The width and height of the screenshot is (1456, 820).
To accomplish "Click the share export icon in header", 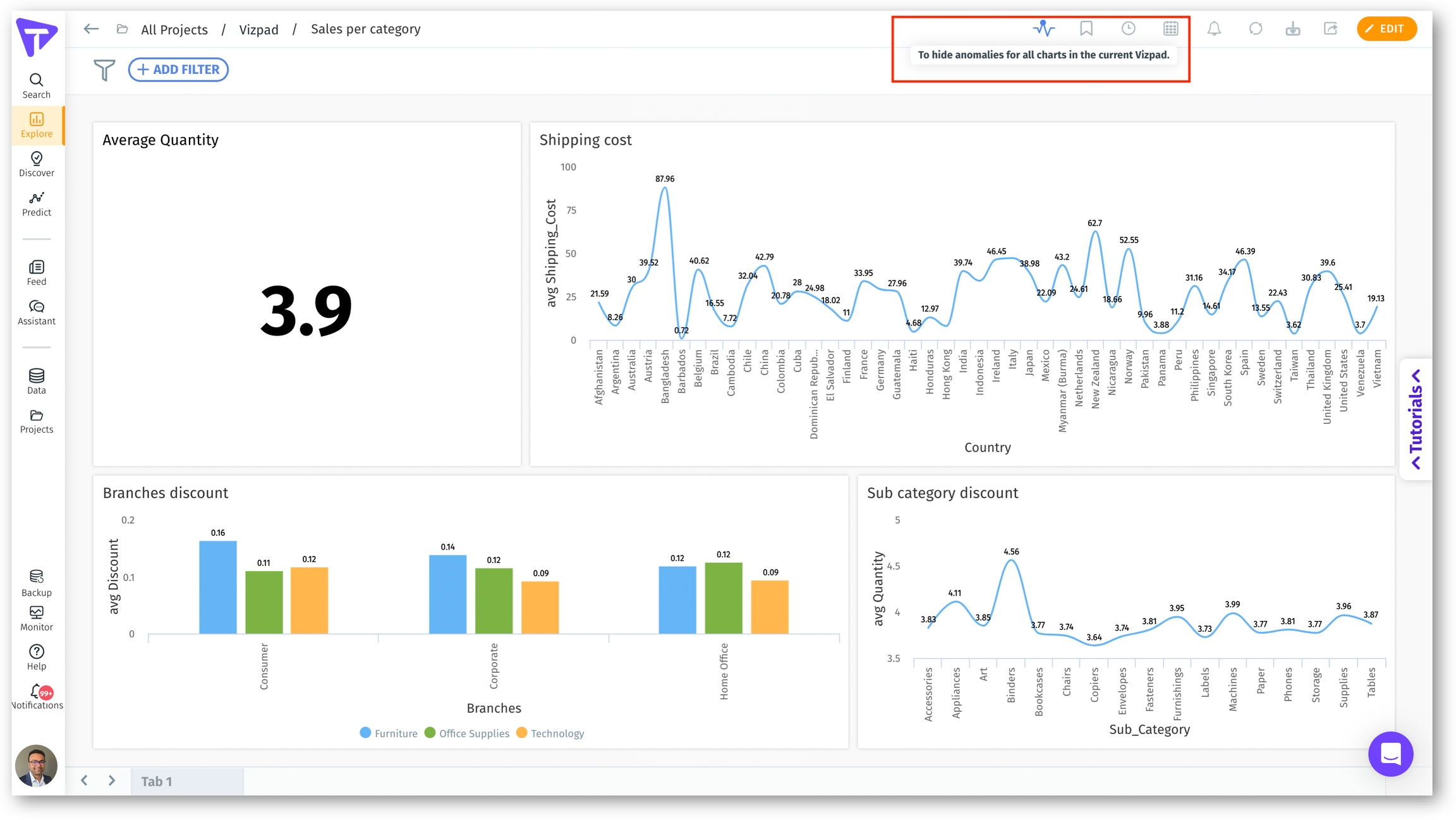I will tap(1330, 28).
